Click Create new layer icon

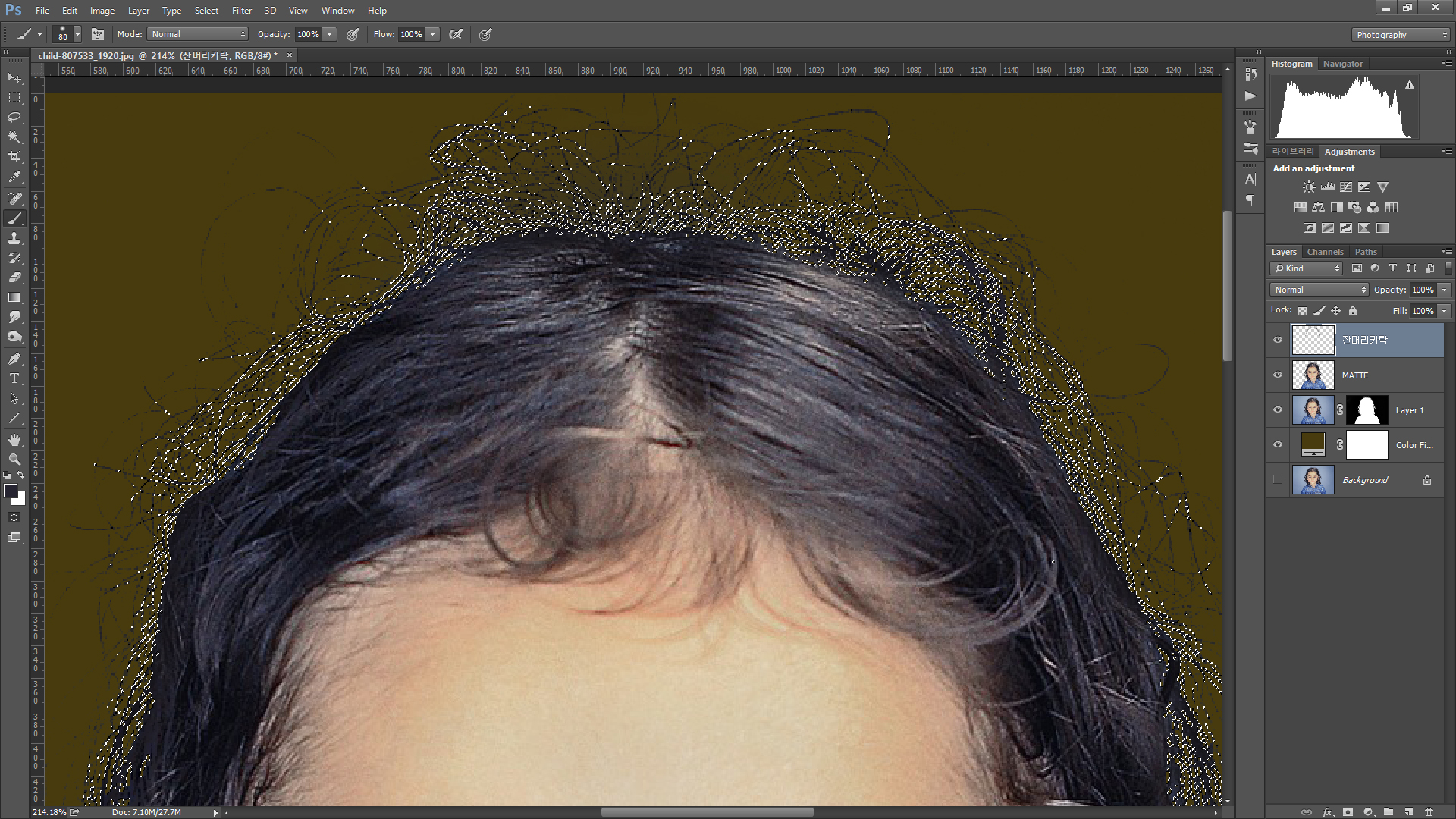(x=1408, y=811)
